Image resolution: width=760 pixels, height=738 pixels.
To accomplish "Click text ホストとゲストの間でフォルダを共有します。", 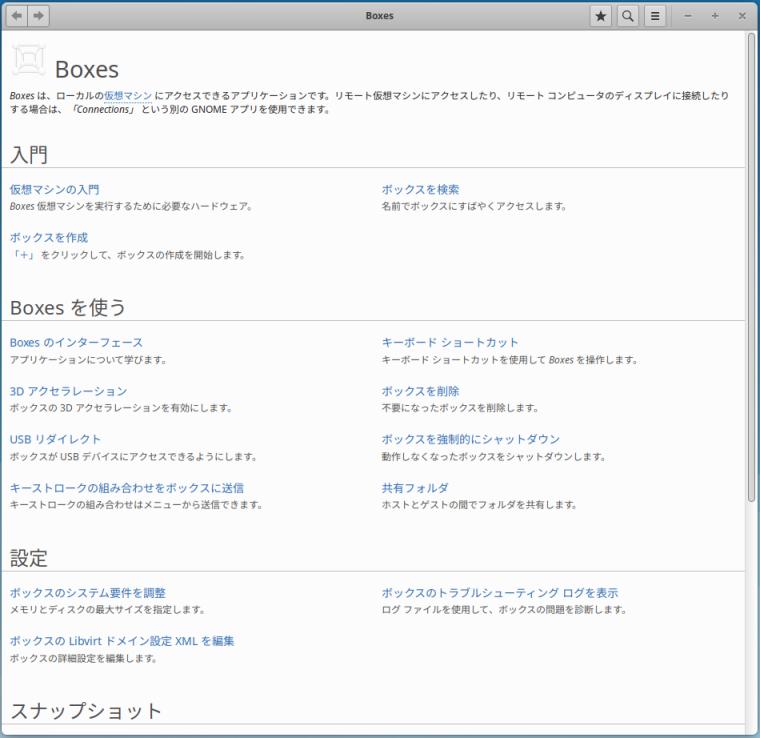I will (x=479, y=505).
